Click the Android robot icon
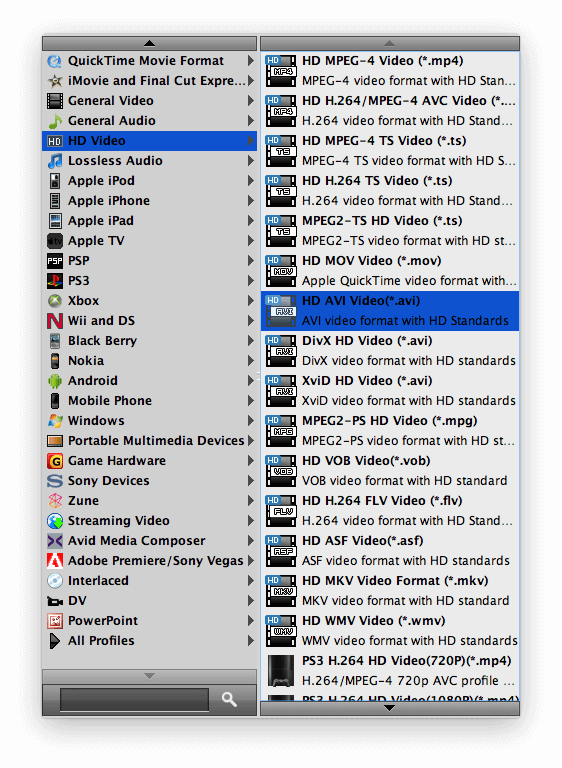Viewport: 562px width, 768px height. [54, 381]
